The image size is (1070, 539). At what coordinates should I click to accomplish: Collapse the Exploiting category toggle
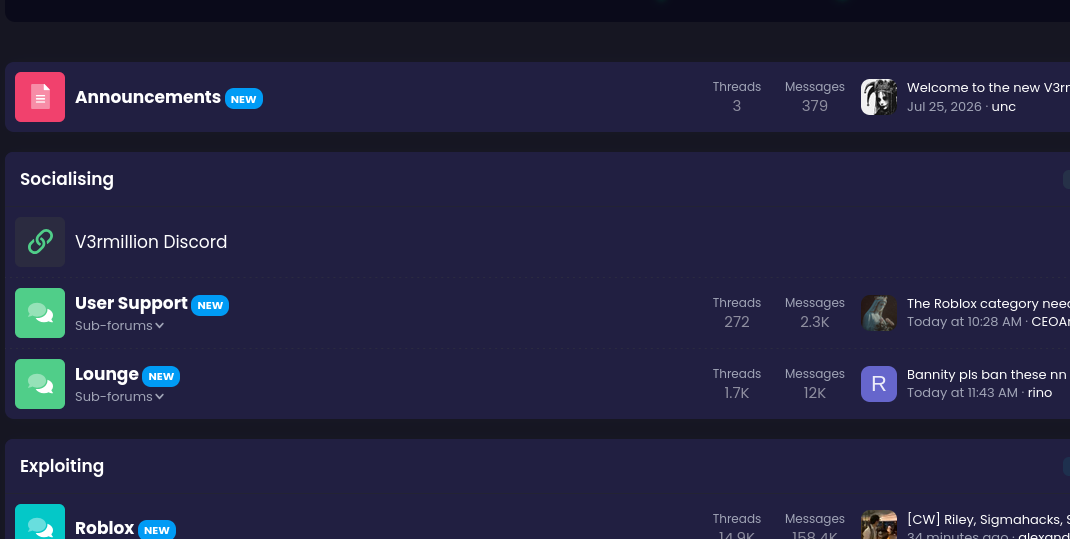coord(1066,467)
